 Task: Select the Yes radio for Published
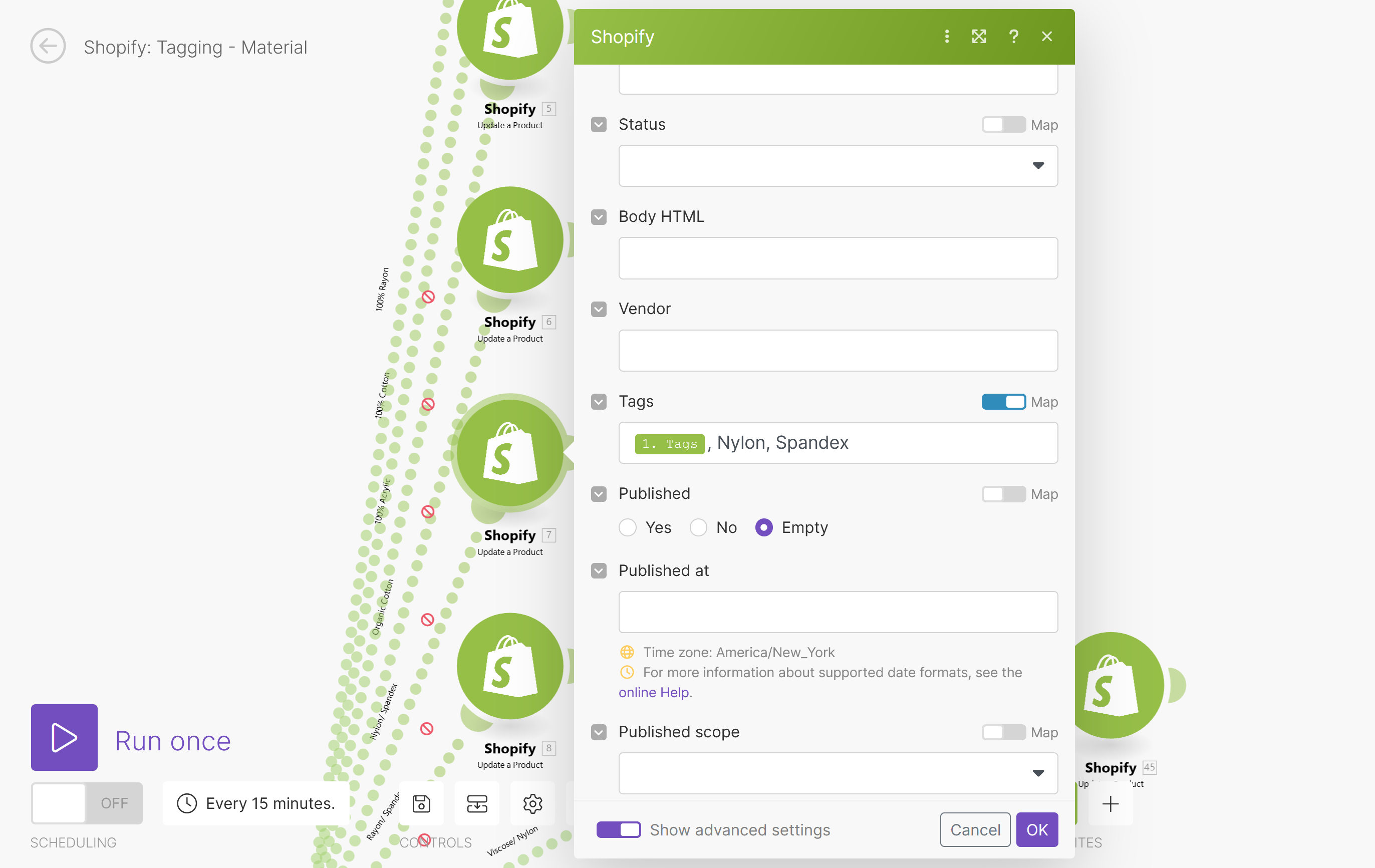point(628,527)
